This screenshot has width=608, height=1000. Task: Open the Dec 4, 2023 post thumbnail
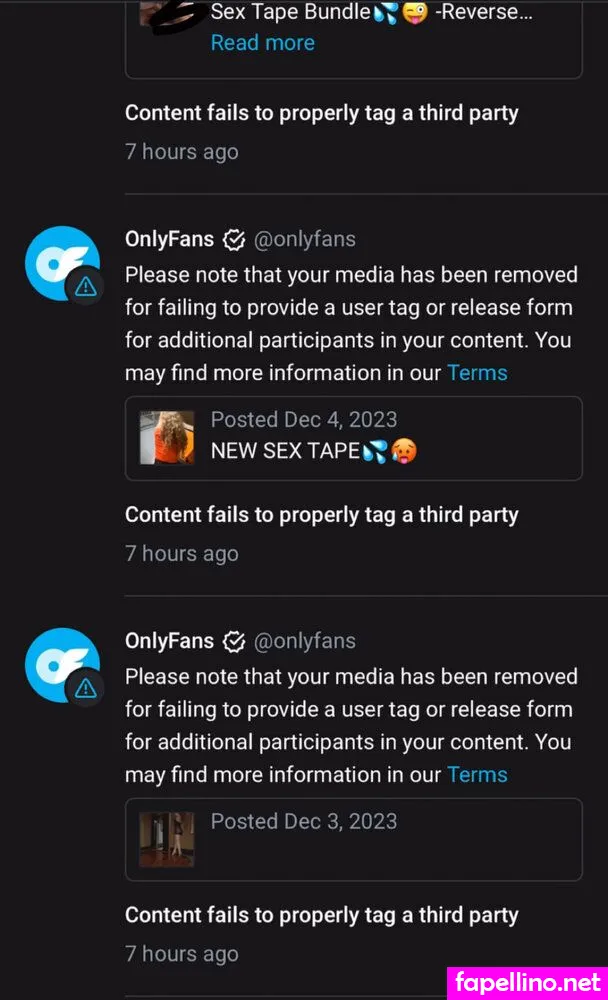(x=167, y=437)
